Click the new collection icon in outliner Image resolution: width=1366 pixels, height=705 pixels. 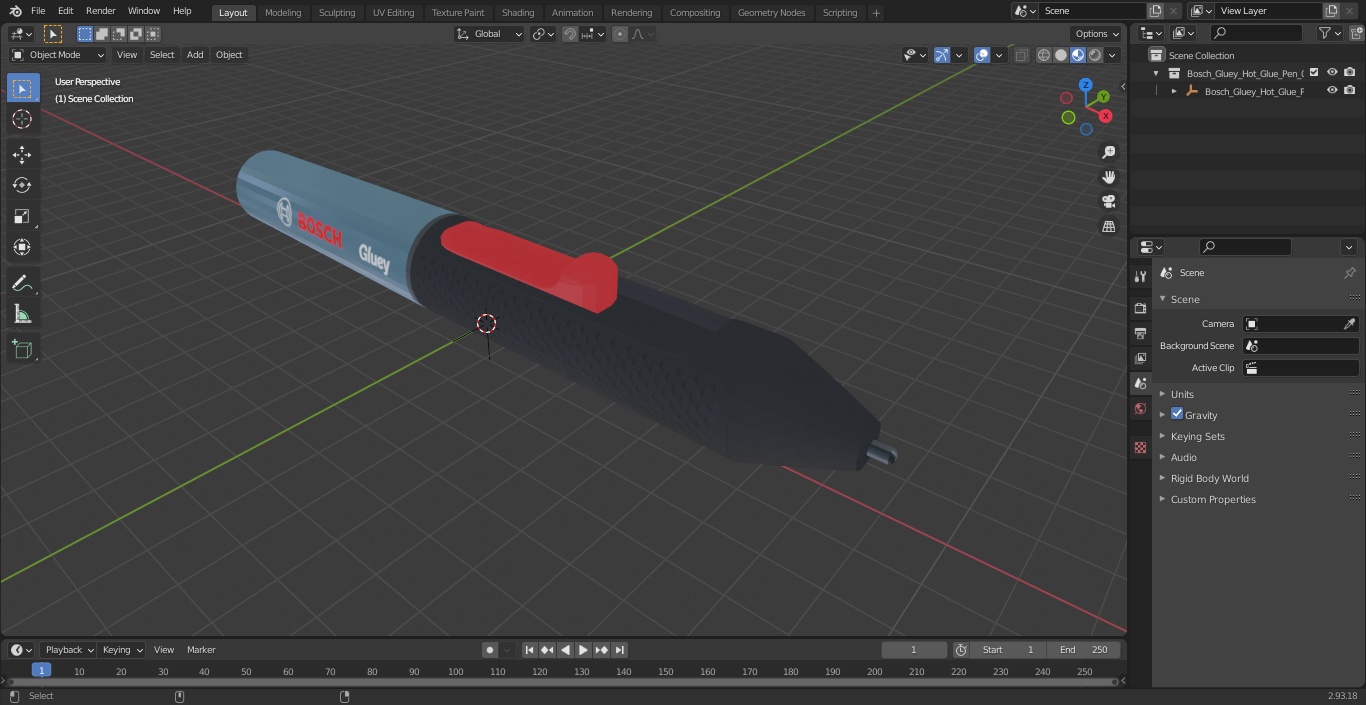1355,33
